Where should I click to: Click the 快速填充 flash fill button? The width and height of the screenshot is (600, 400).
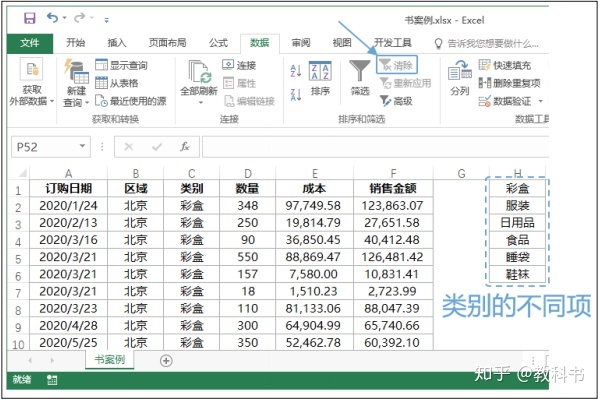click(505, 65)
